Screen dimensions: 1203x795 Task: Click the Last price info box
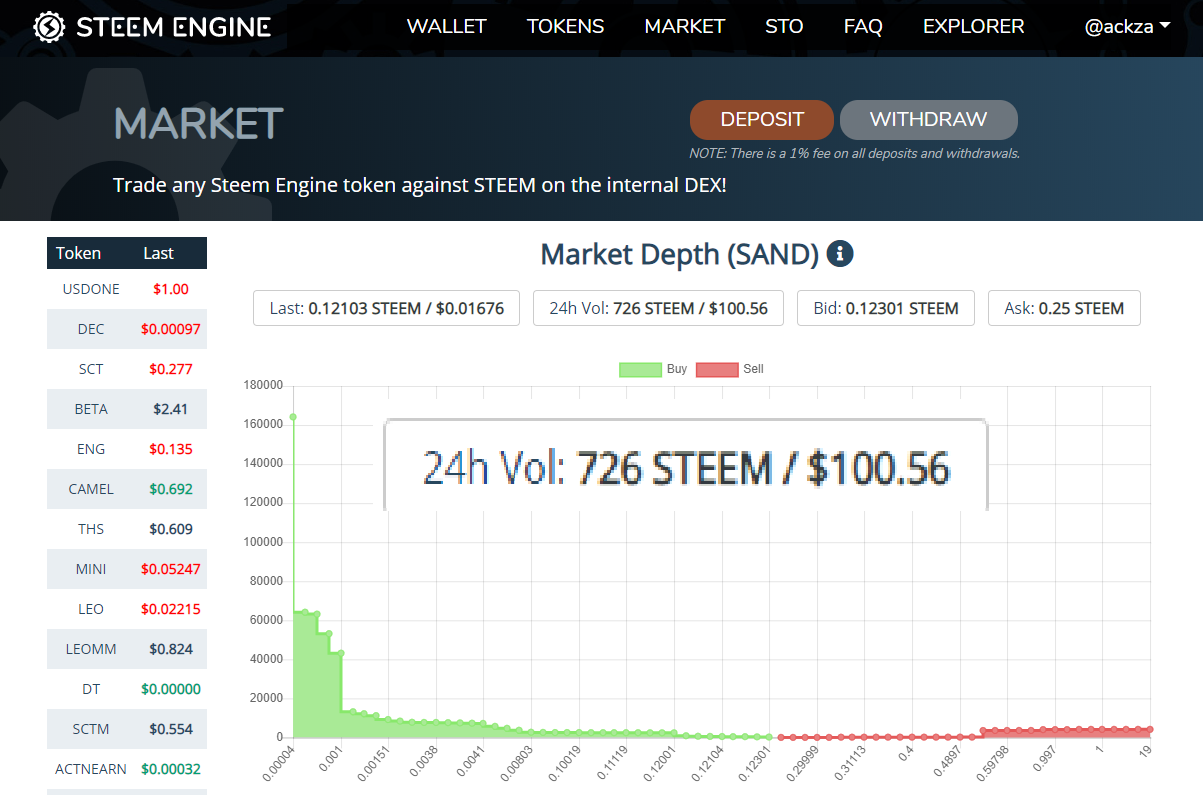[x=387, y=308]
